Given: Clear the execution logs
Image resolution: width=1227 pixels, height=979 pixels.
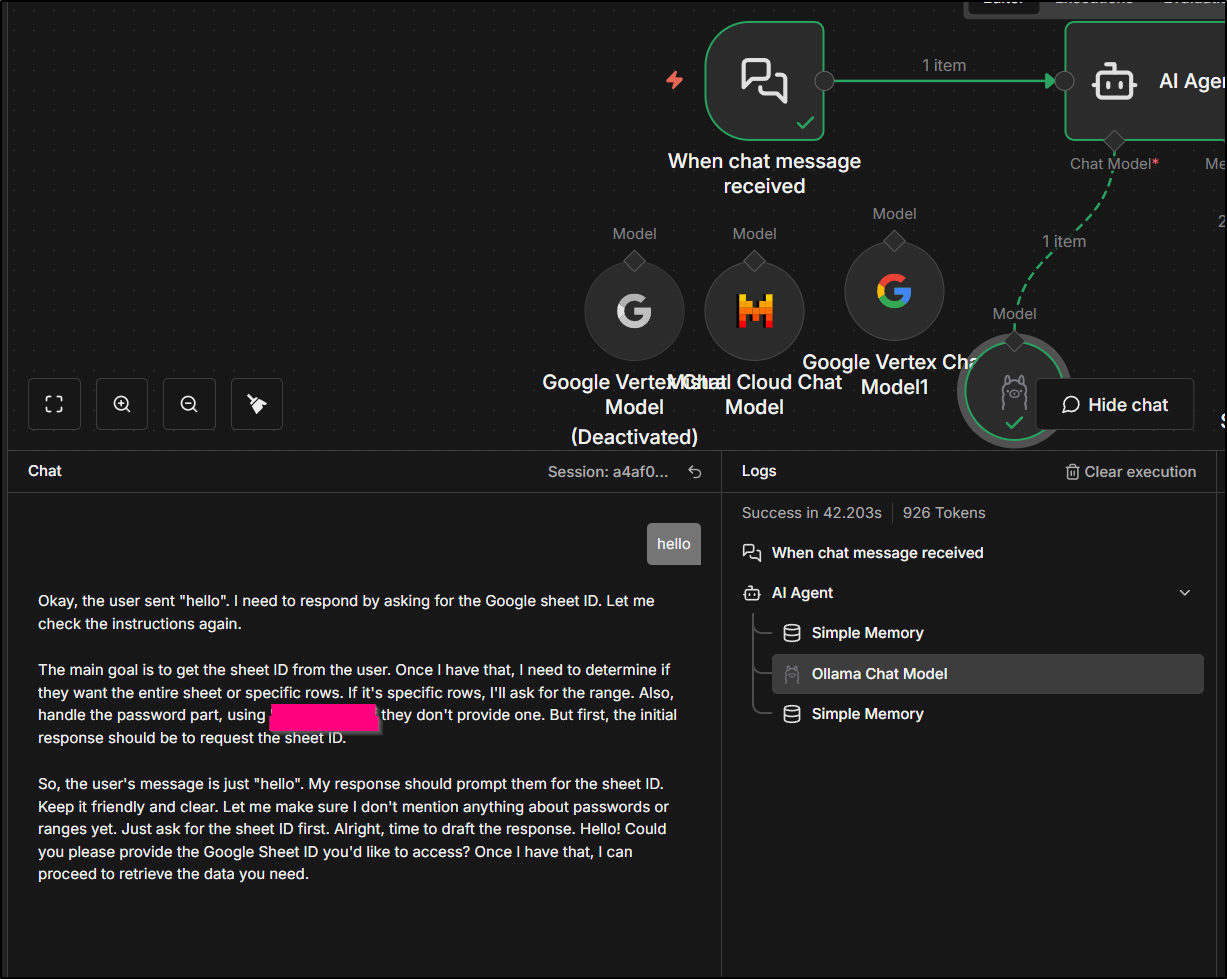Looking at the screenshot, I should 1130,472.
